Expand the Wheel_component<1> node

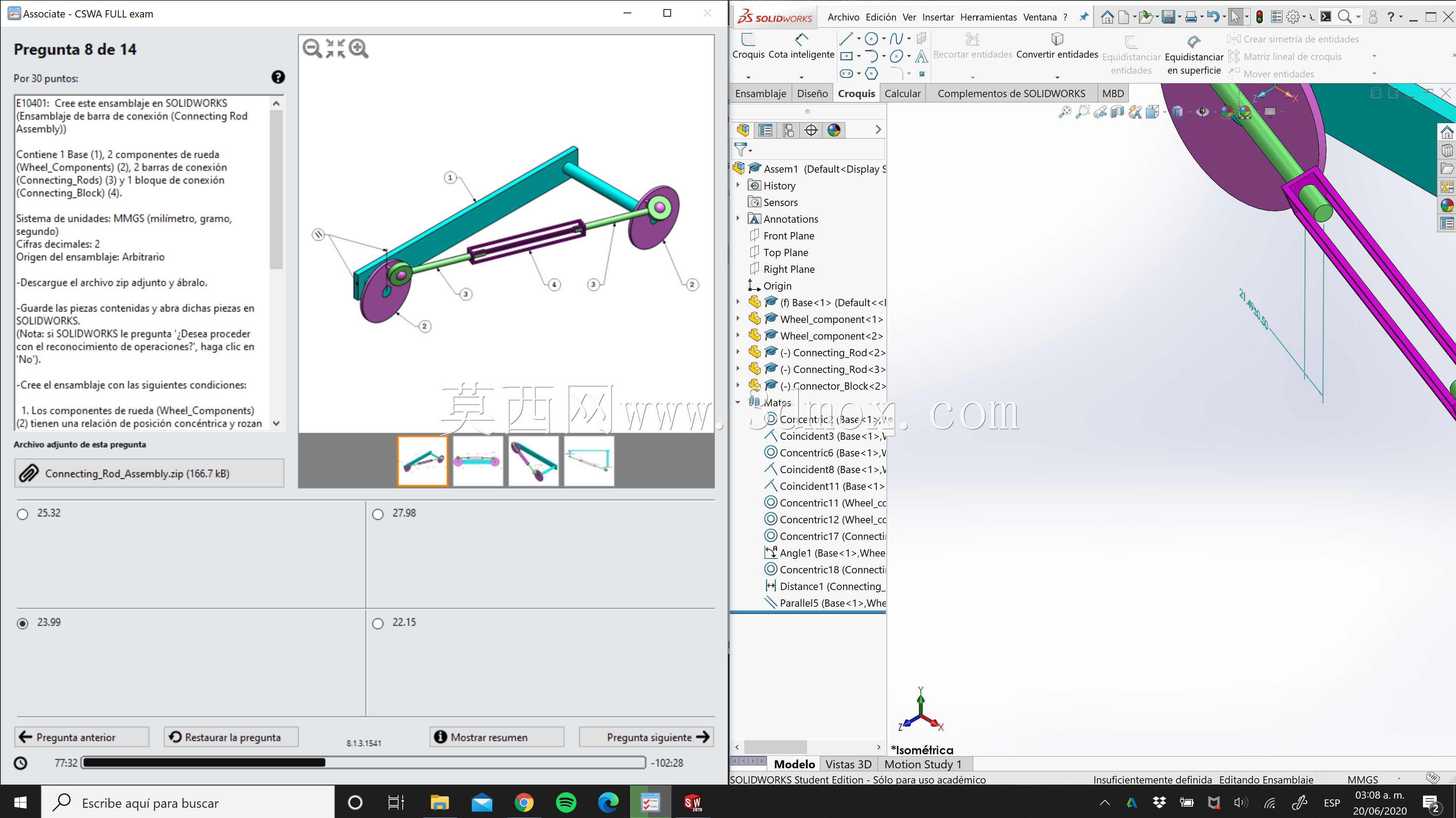tap(737, 319)
